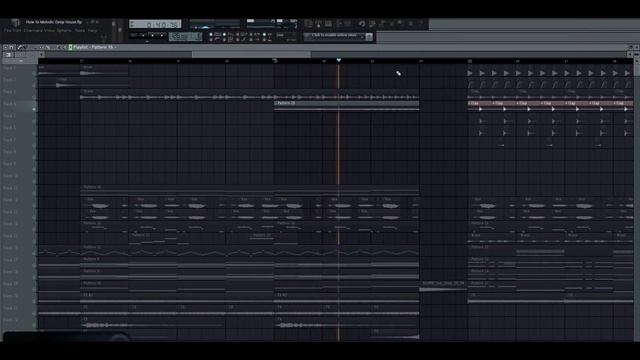Toggle mute dot for Track 9
Screen dimensions: 640x360
pyautogui.click(x=34, y=169)
